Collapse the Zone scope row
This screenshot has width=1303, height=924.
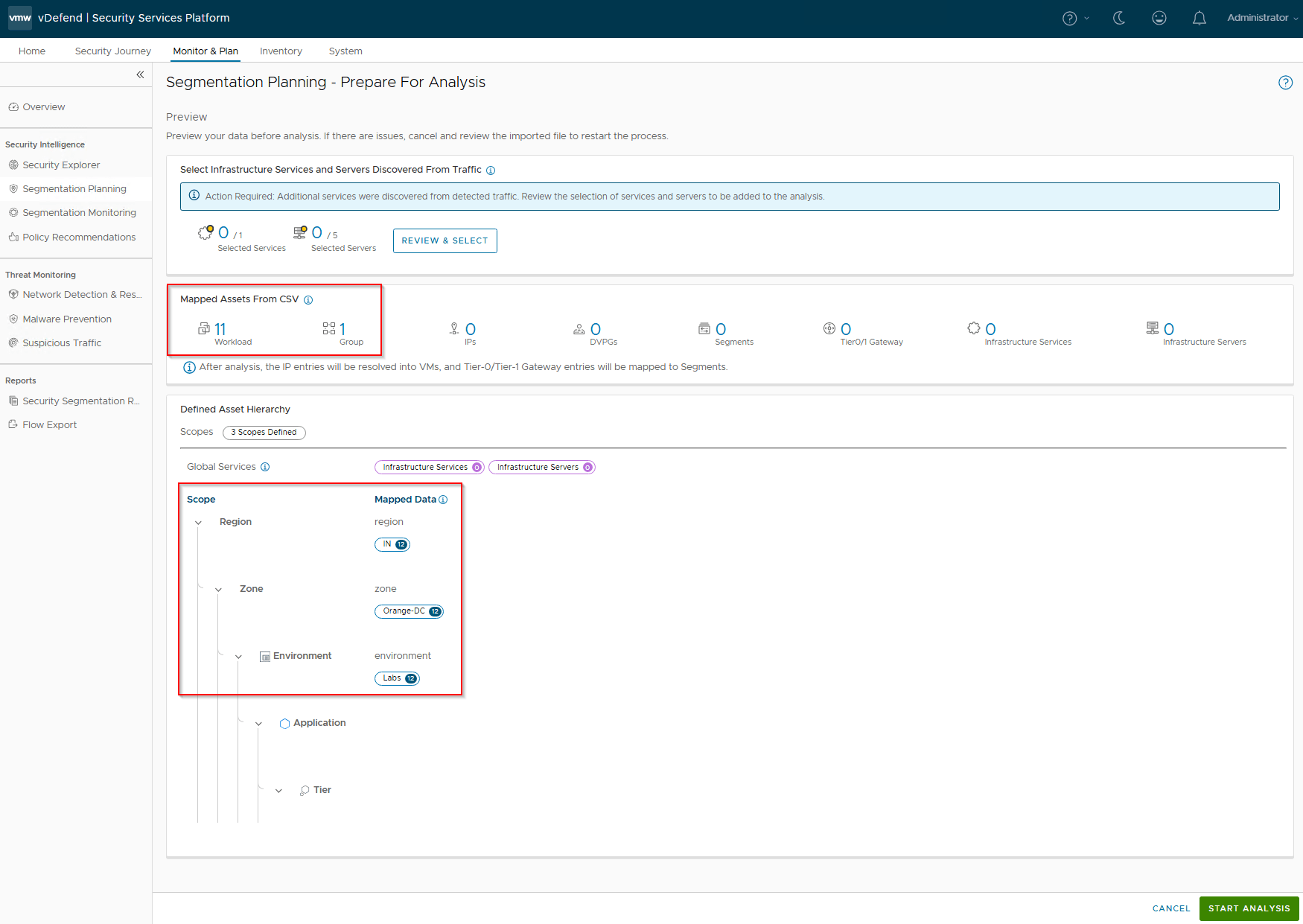[218, 590]
